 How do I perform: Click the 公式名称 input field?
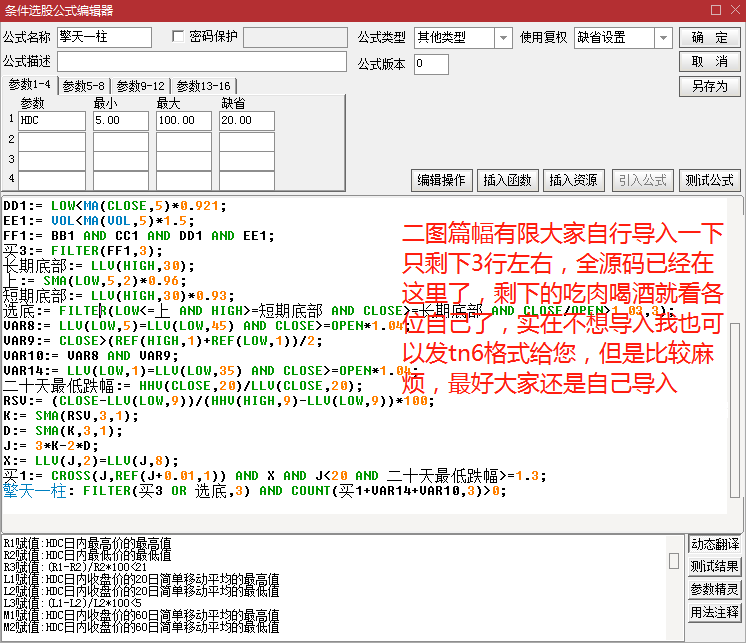(104, 37)
